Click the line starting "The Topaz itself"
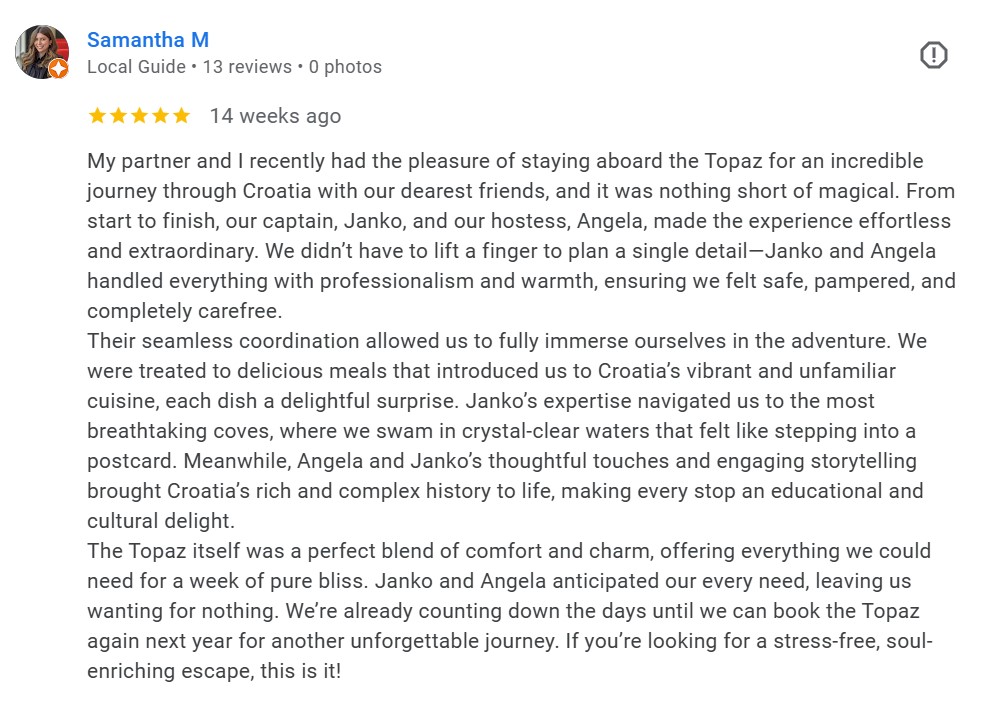Viewport: 991px width, 711px height. pyautogui.click(x=508, y=551)
